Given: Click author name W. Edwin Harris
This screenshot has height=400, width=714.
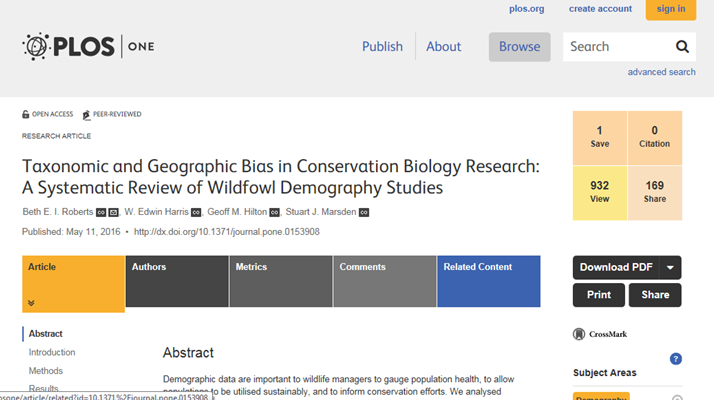Looking at the screenshot, I should click(x=156, y=212).
